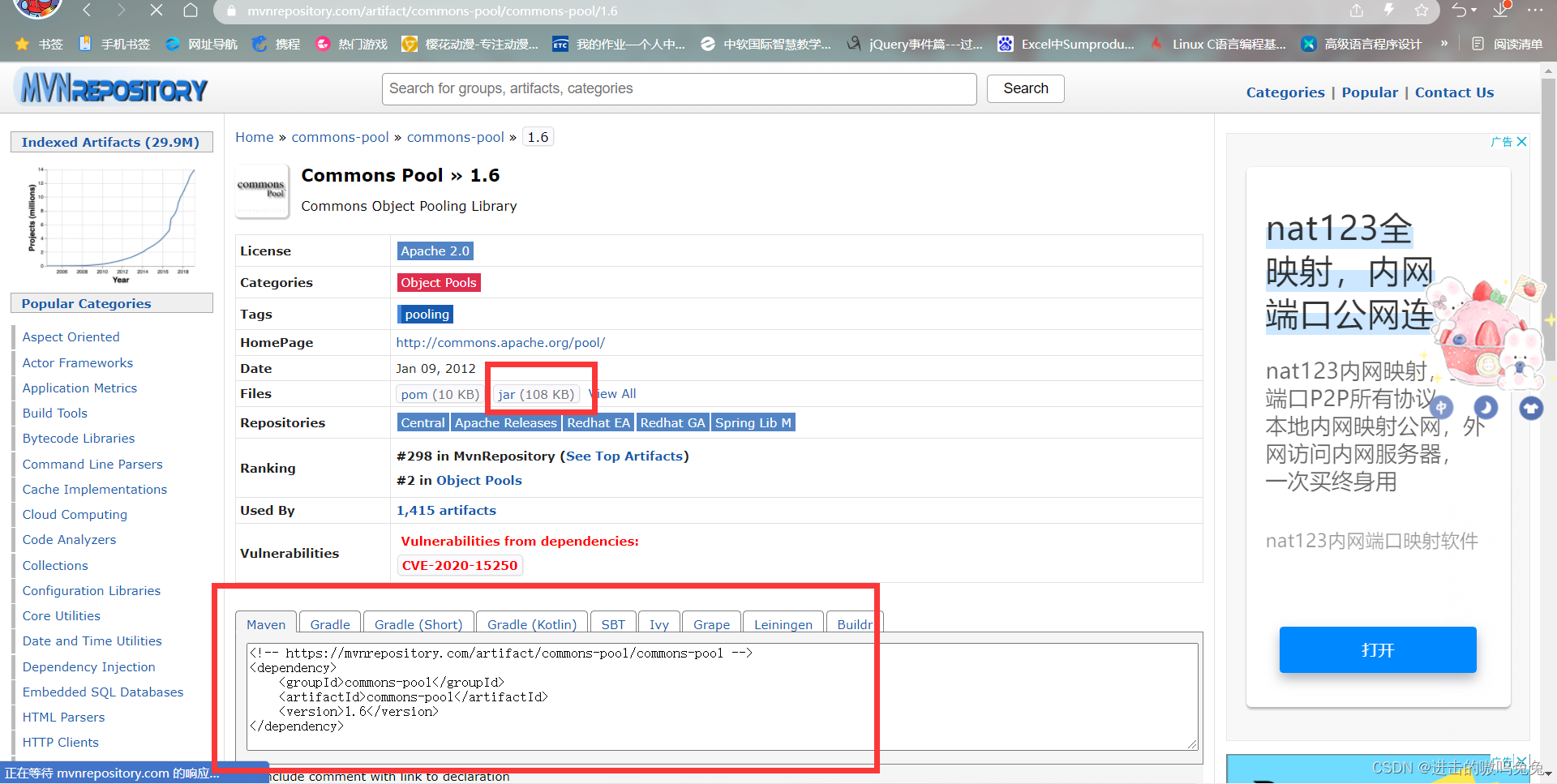1557x784 pixels.
Task: Click Popular in top navigation
Action: tap(1370, 92)
